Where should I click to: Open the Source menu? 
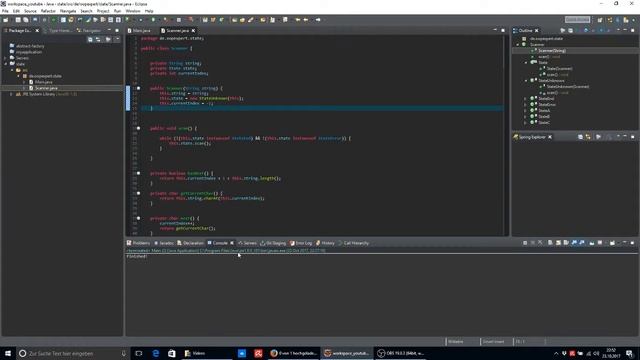(30, 11)
